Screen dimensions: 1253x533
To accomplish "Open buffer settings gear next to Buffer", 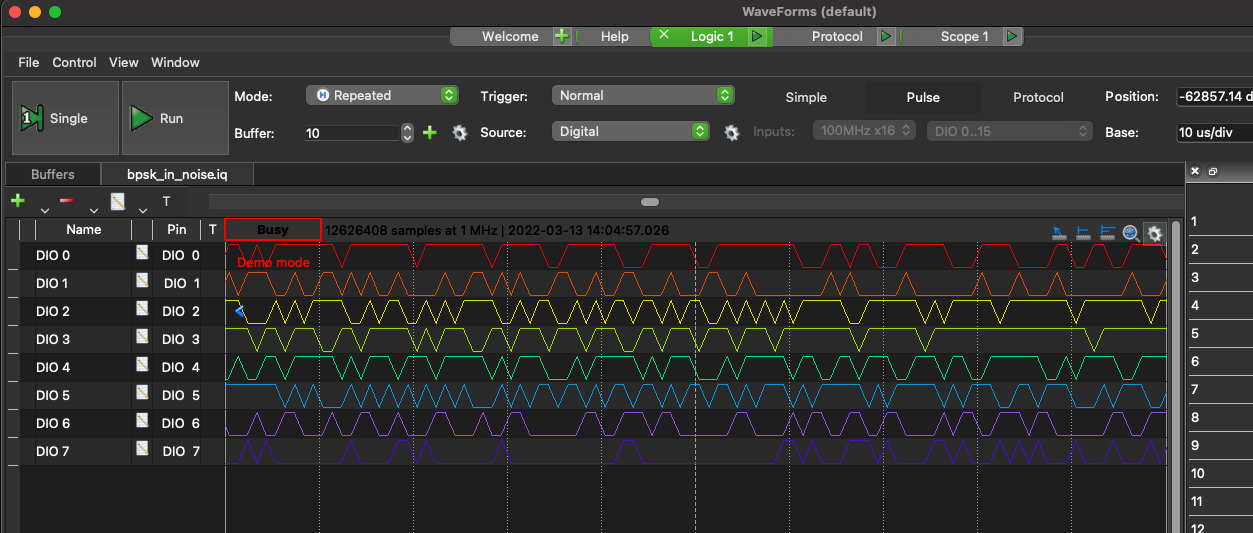I will [x=460, y=132].
